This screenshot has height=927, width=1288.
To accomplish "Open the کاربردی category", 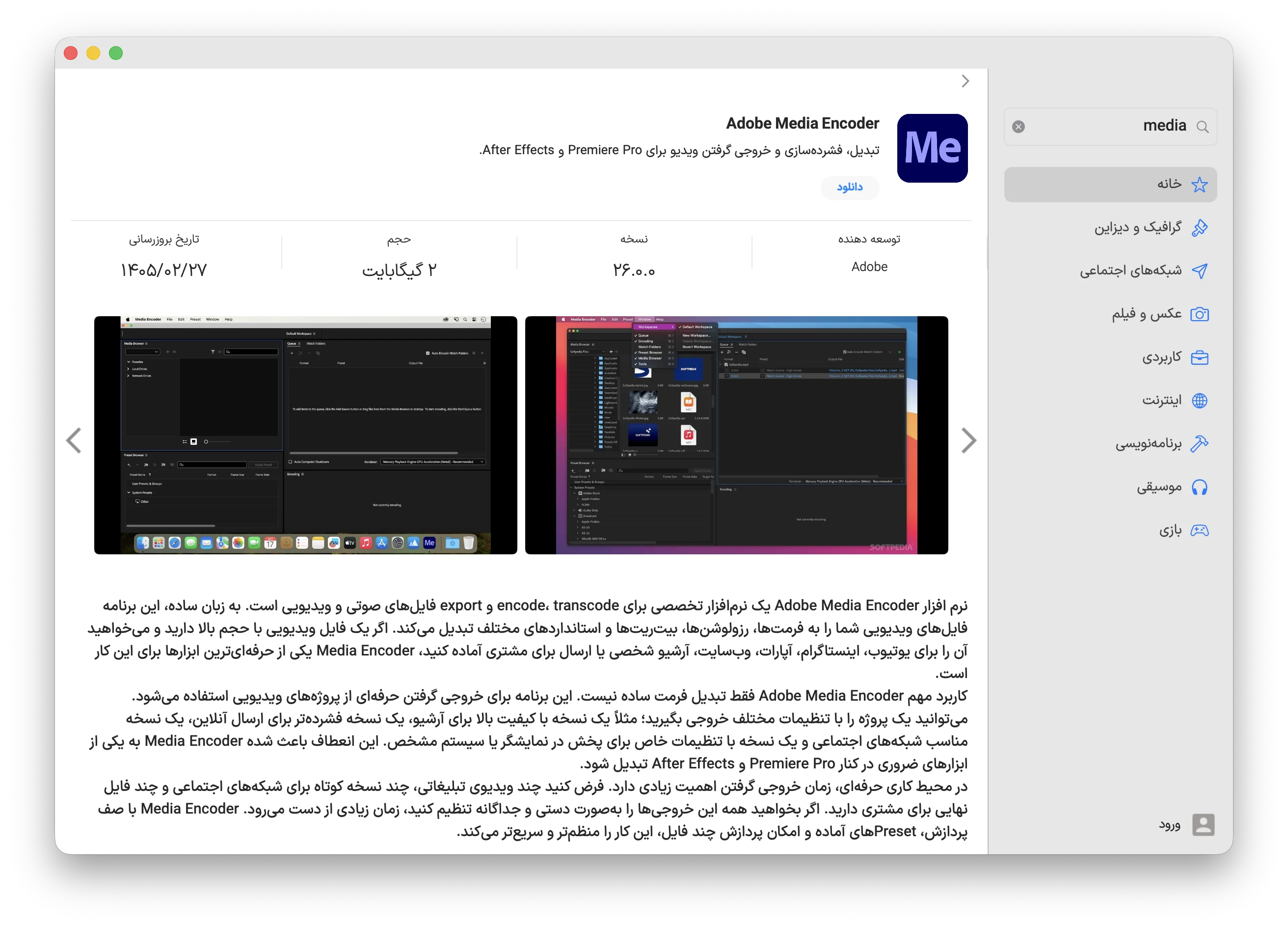I will (1110, 357).
